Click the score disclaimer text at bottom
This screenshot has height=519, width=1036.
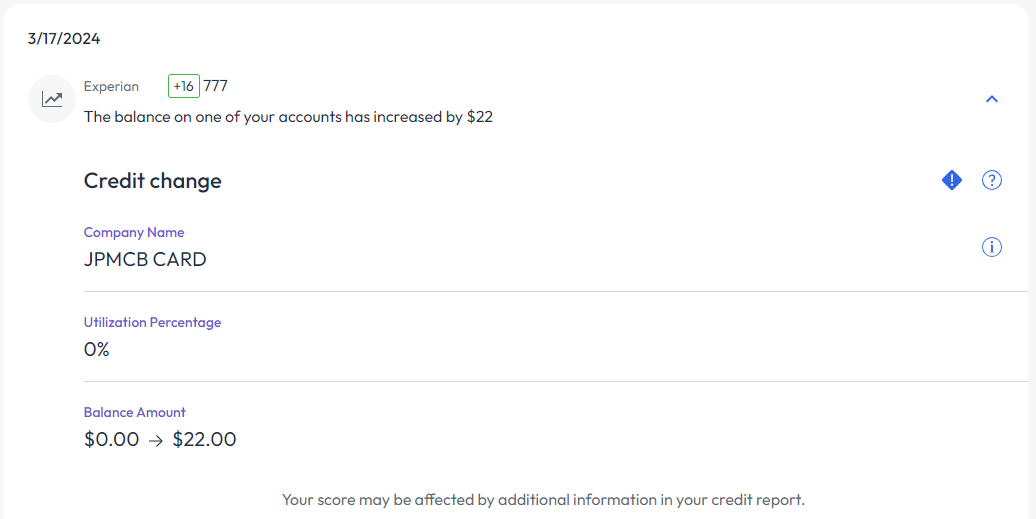click(x=543, y=499)
